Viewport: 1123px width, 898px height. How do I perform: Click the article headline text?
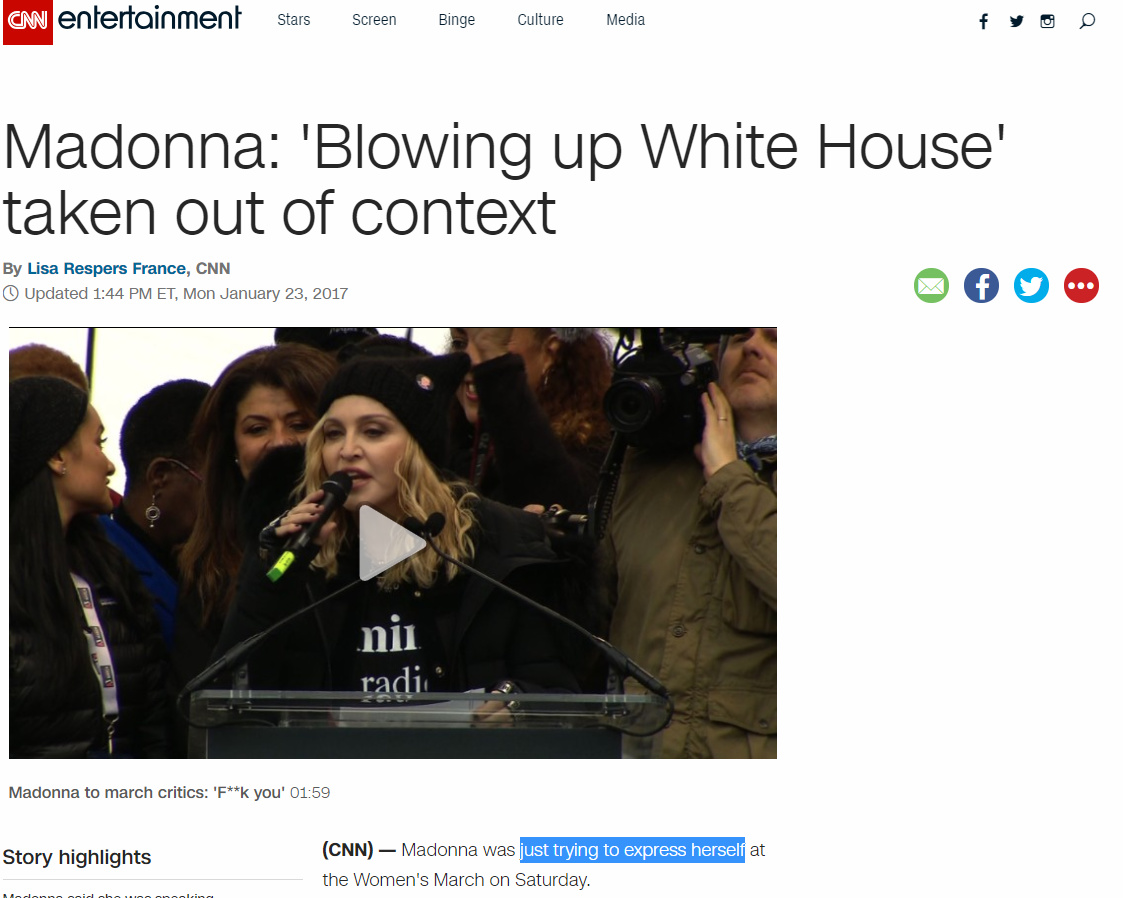[504, 179]
